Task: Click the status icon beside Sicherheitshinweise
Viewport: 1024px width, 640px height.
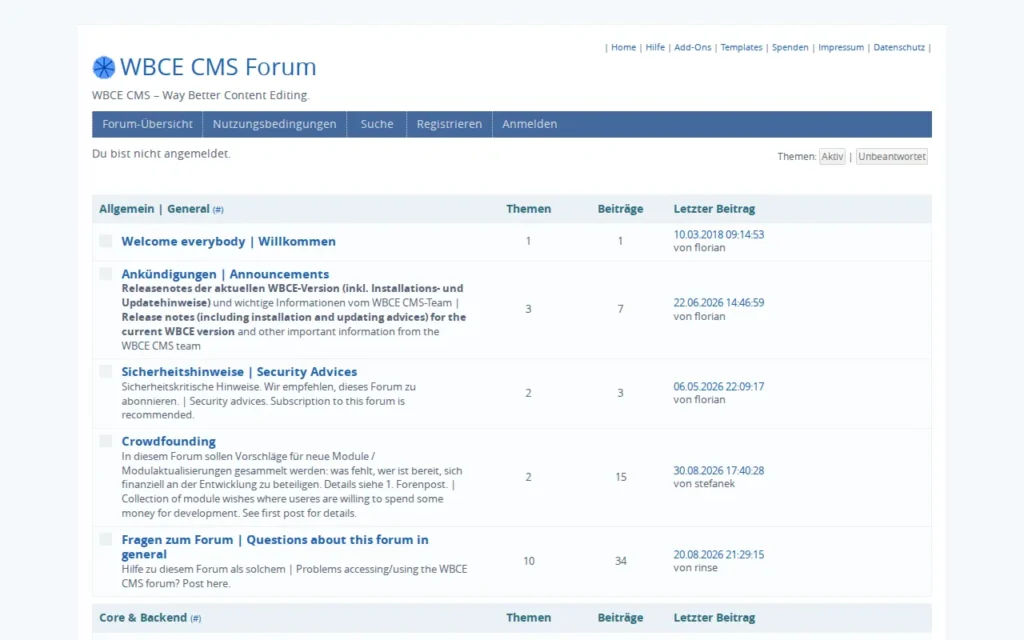Action: click(x=106, y=372)
